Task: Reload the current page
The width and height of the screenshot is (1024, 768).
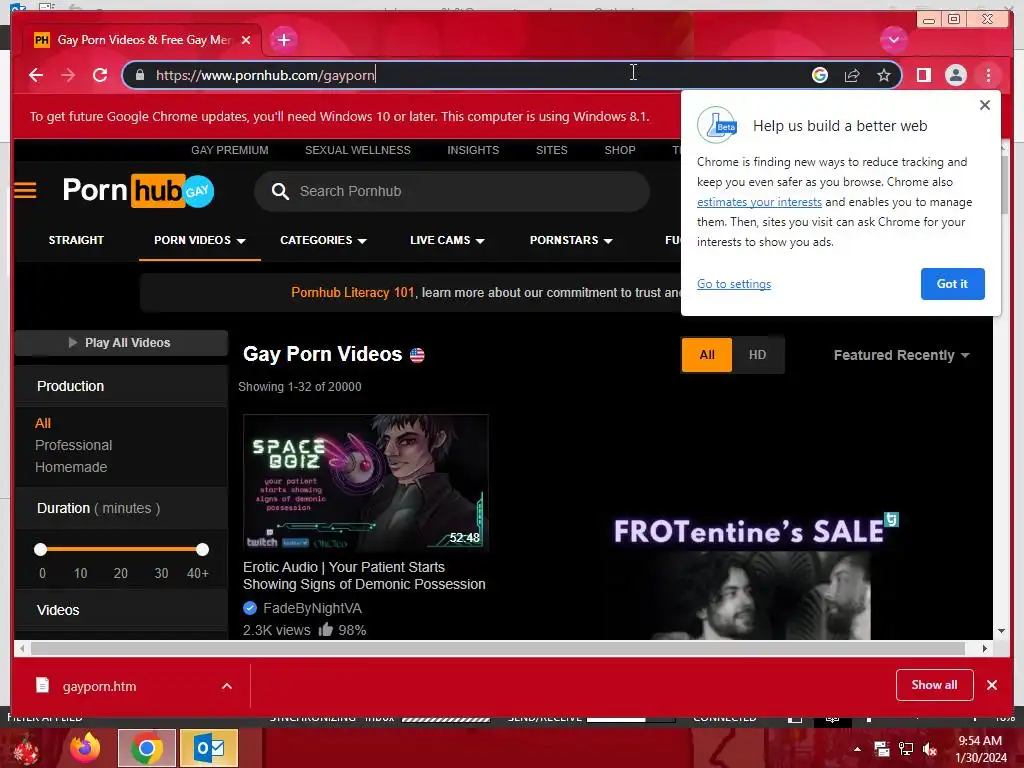Action: point(100,75)
